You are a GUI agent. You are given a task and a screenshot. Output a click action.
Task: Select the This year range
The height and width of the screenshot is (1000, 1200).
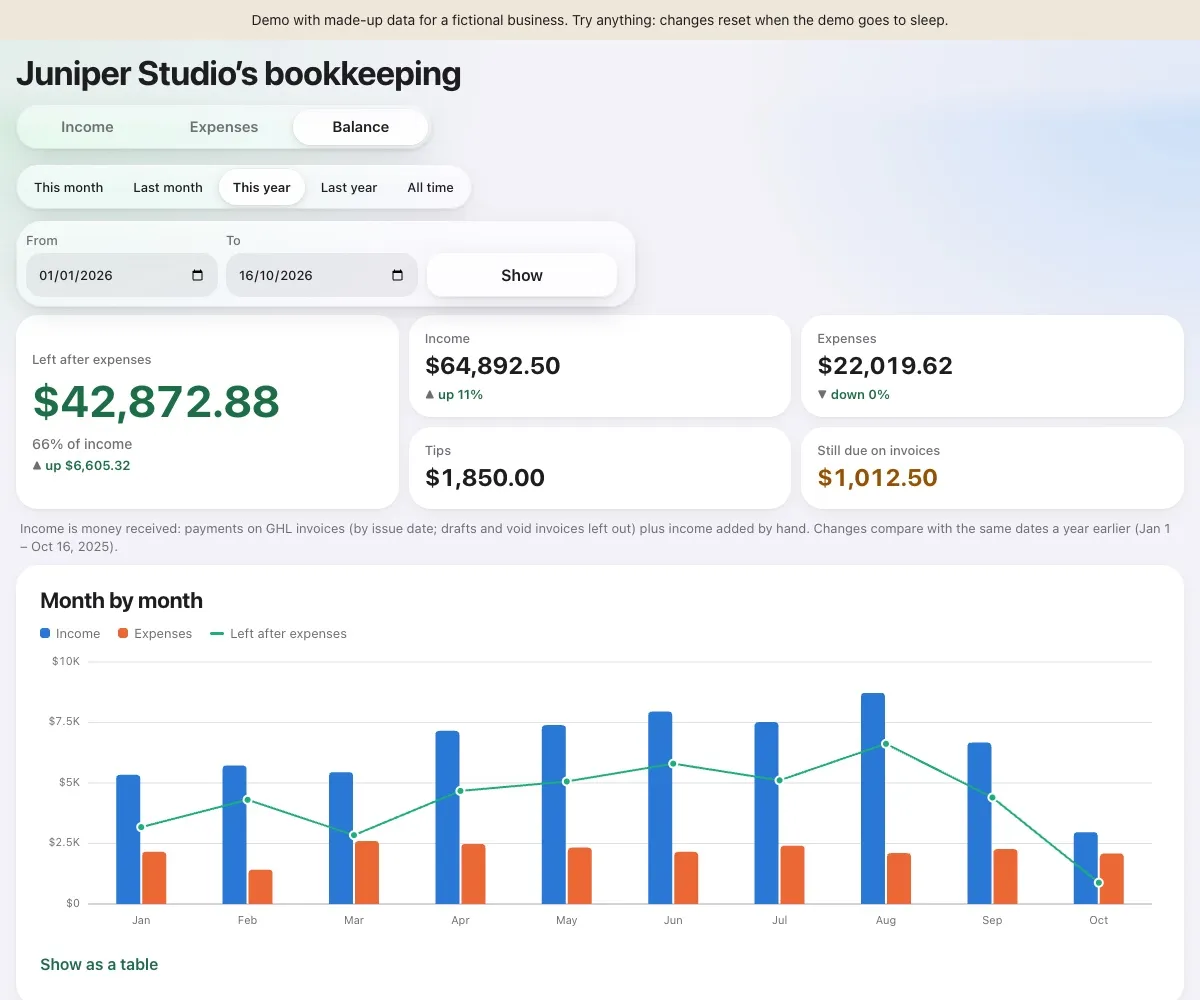point(262,187)
